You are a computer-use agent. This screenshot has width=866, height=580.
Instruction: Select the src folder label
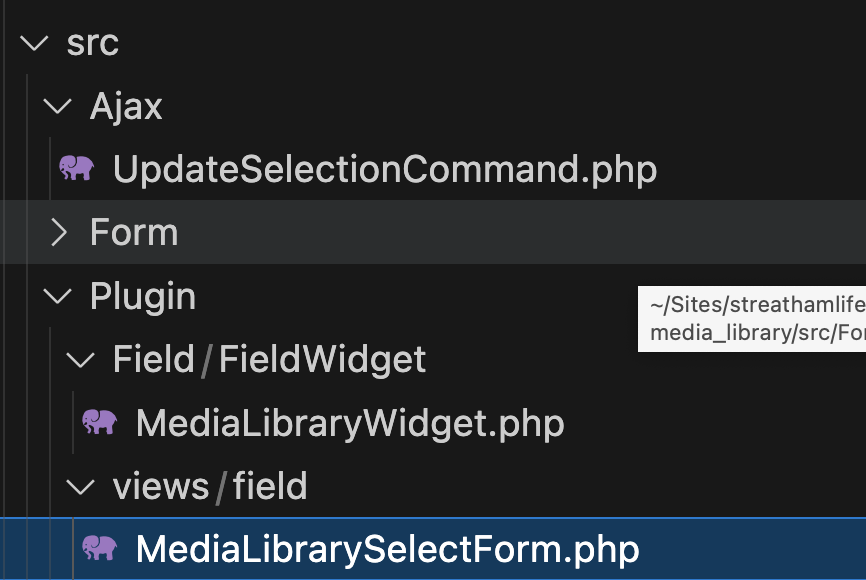pos(93,43)
